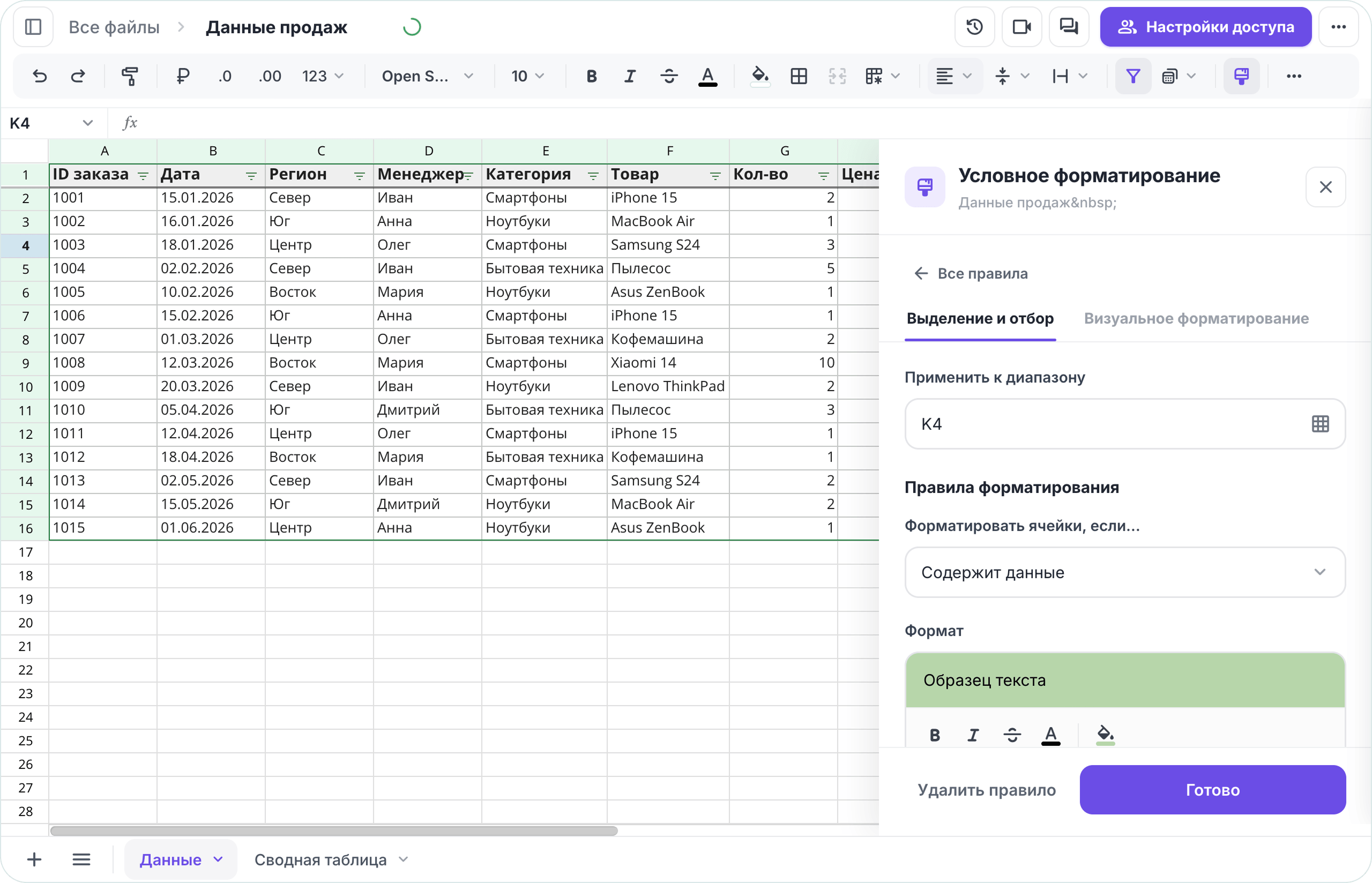The image size is (1372, 883).
Task: Click the merge cells icon
Action: tap(837, 76)
